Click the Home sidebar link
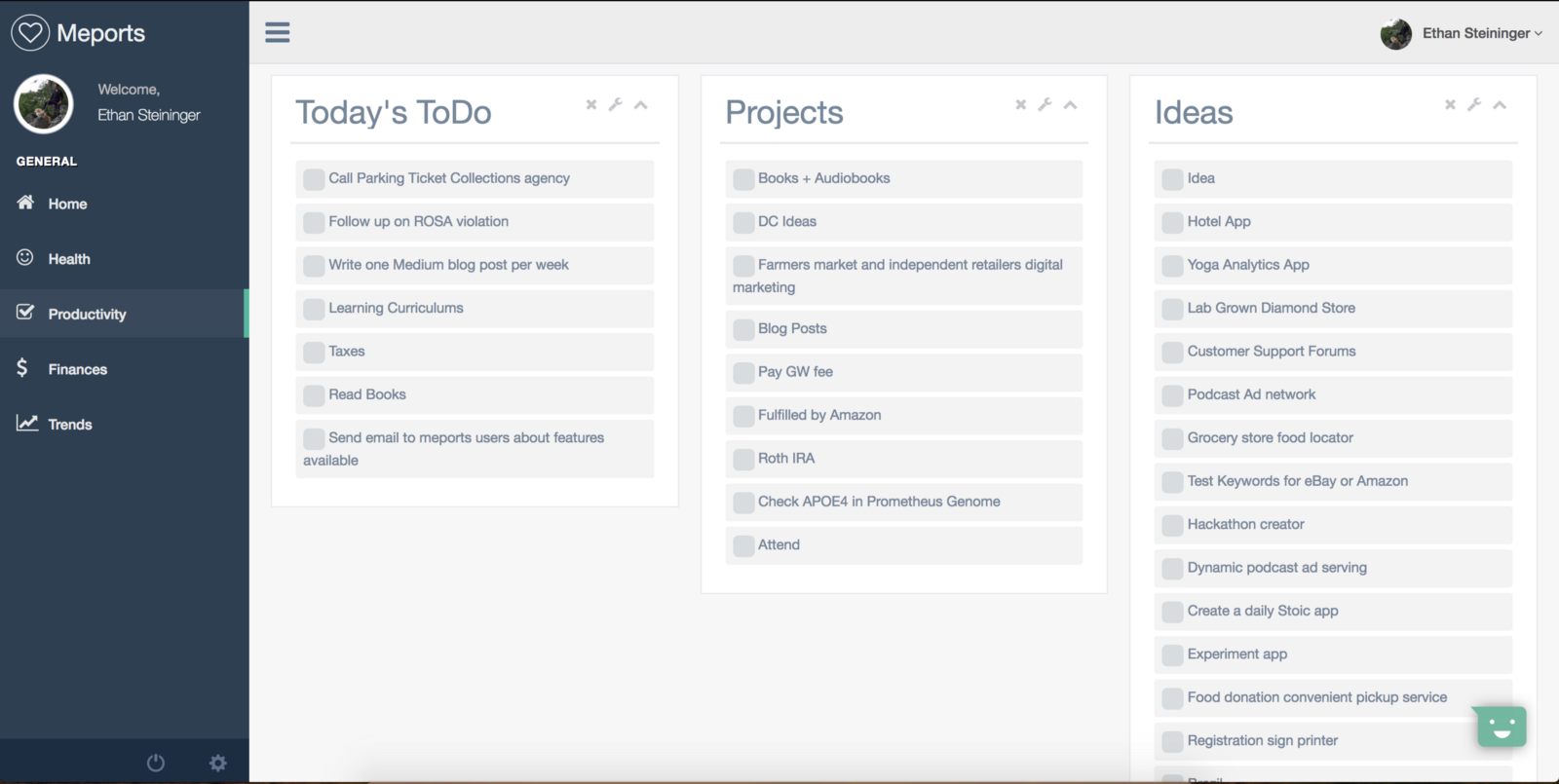This screenshot has height=784, width=1559. [67, 204]
